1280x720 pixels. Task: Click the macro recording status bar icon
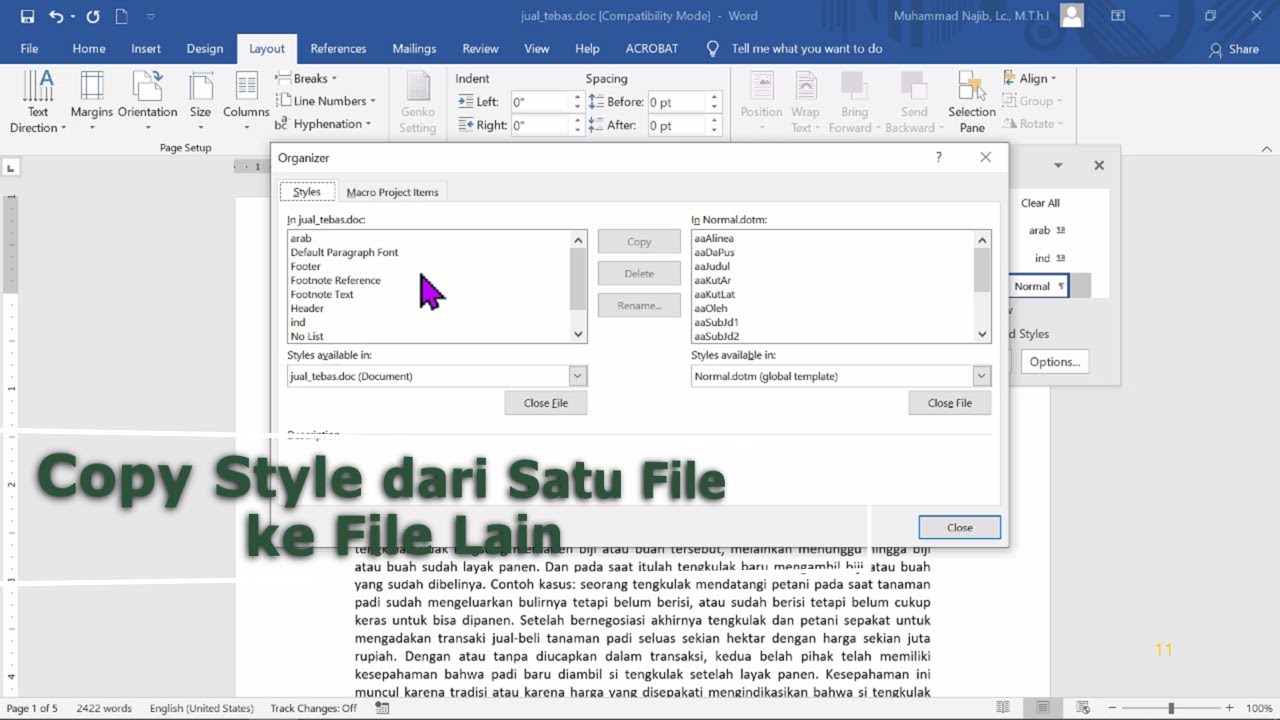click(382, 708)
